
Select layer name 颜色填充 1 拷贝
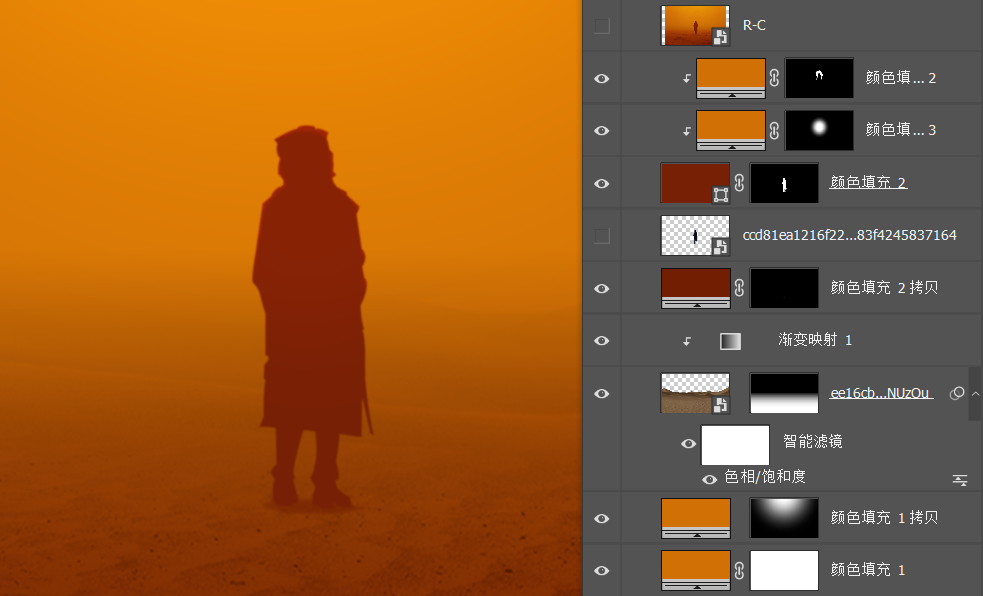[x=884, y=518]
